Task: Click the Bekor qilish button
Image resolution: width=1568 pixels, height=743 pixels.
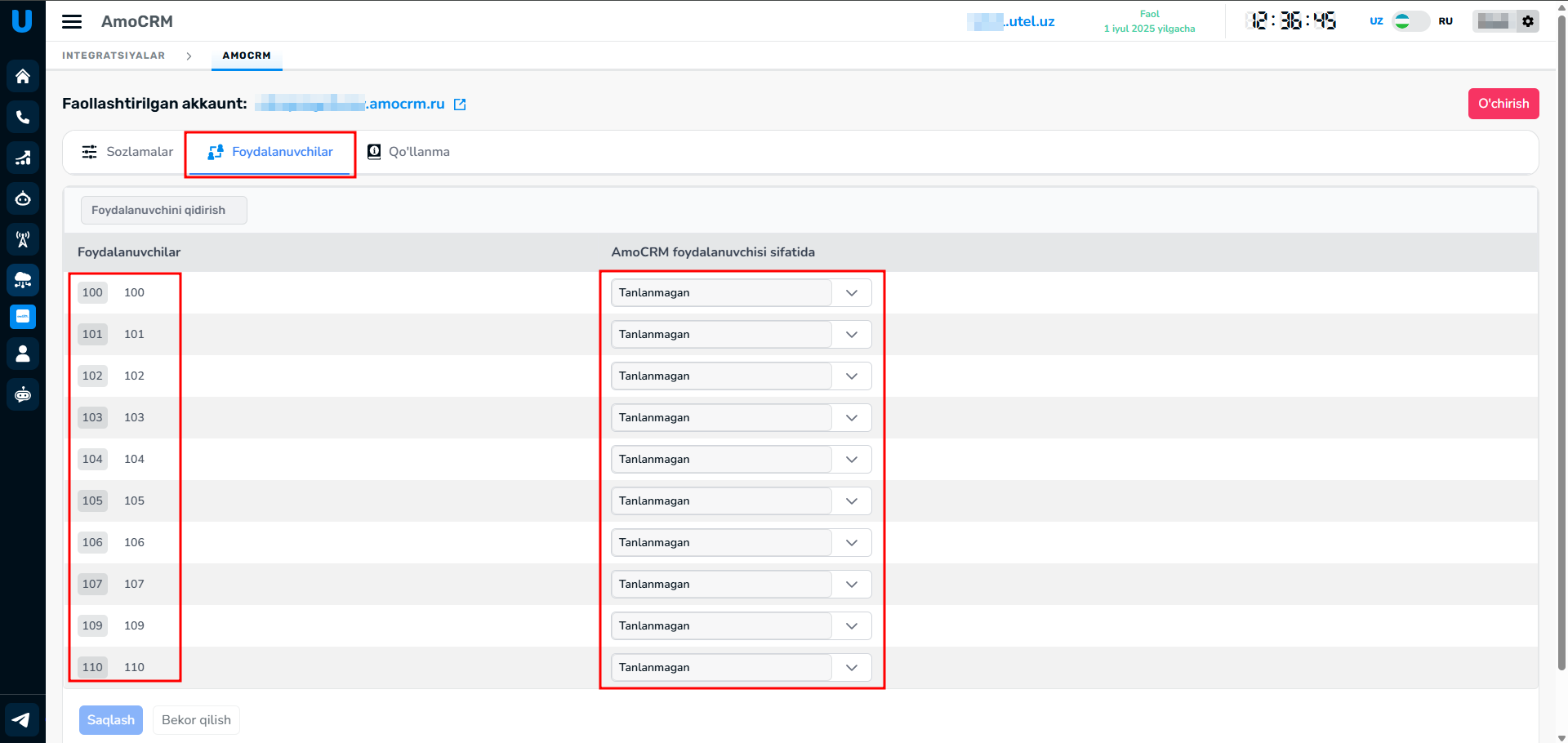Action: 196,720
